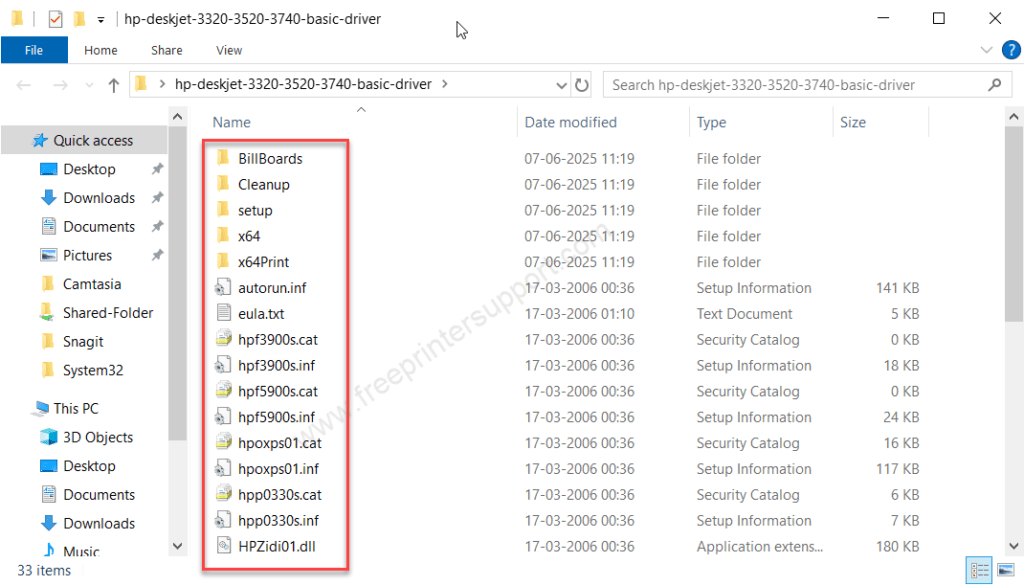Open the Share ribbon tab

click(x=167, y=50)
